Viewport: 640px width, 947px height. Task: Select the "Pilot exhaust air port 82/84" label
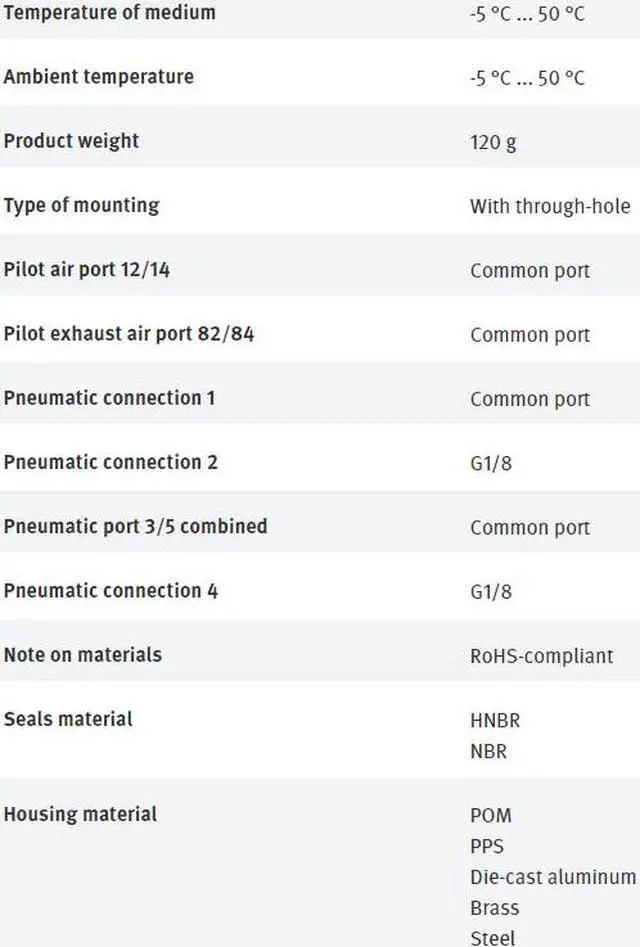(128, 334)
